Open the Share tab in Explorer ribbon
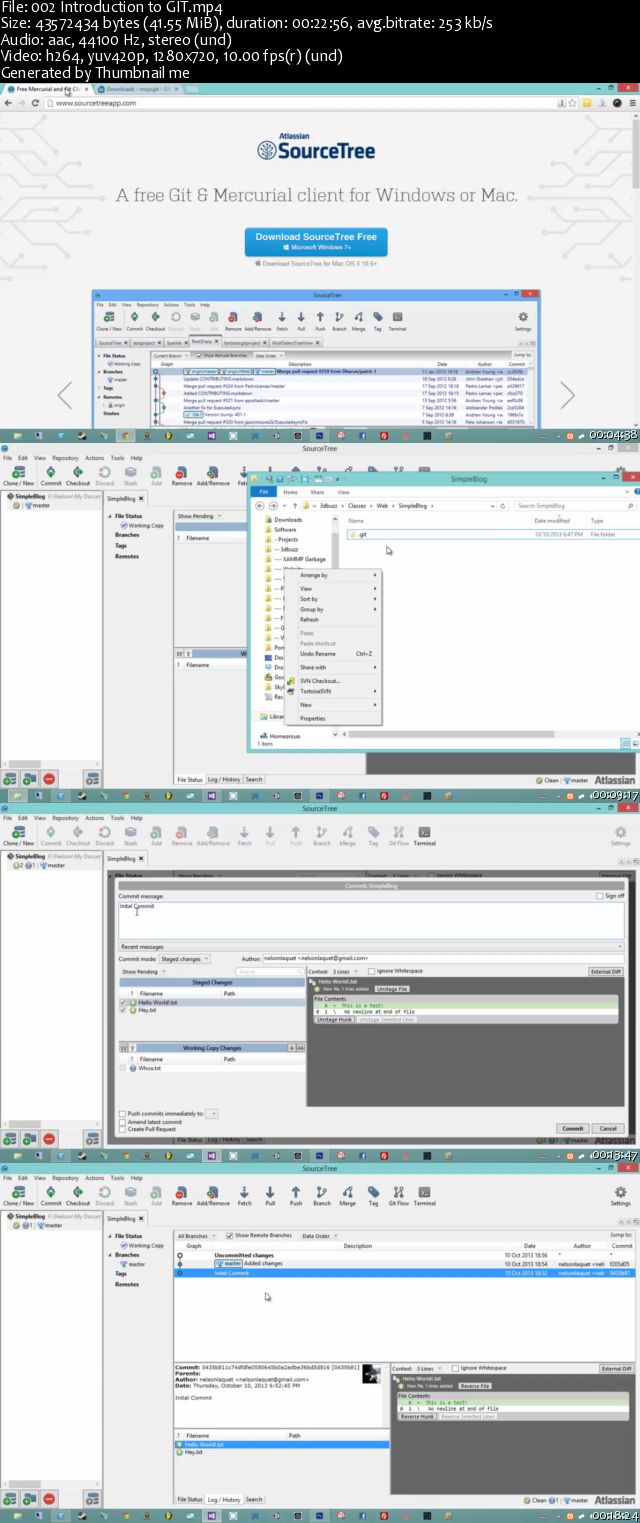640x1523 pixels. [x=317, y=492]
